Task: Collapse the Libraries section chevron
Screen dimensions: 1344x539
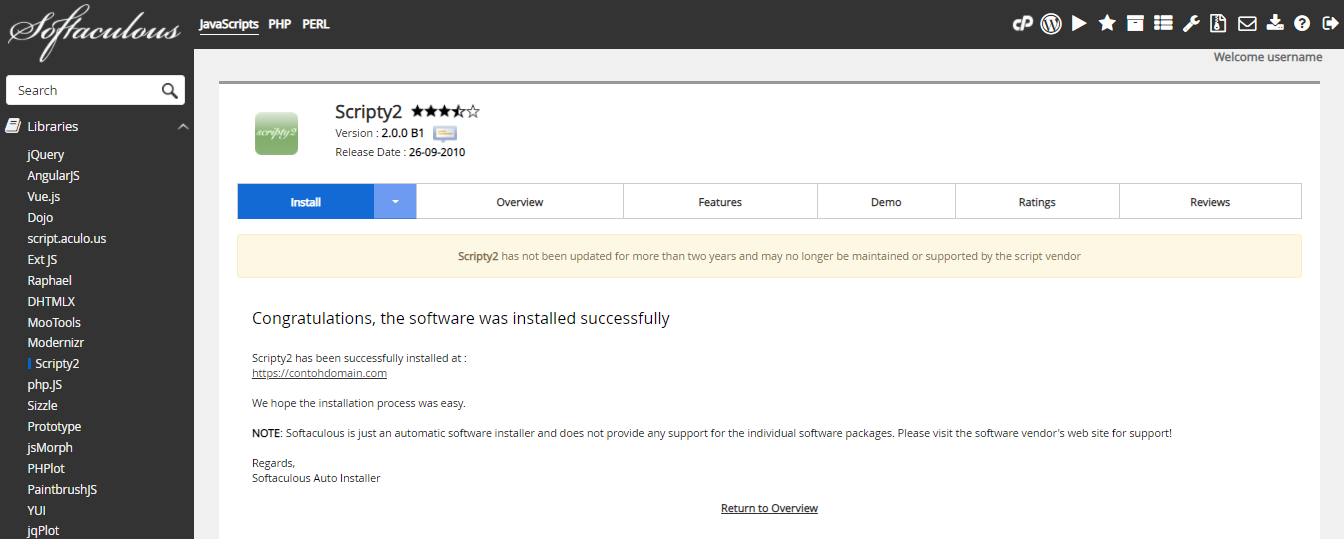Action: [183, 127]
